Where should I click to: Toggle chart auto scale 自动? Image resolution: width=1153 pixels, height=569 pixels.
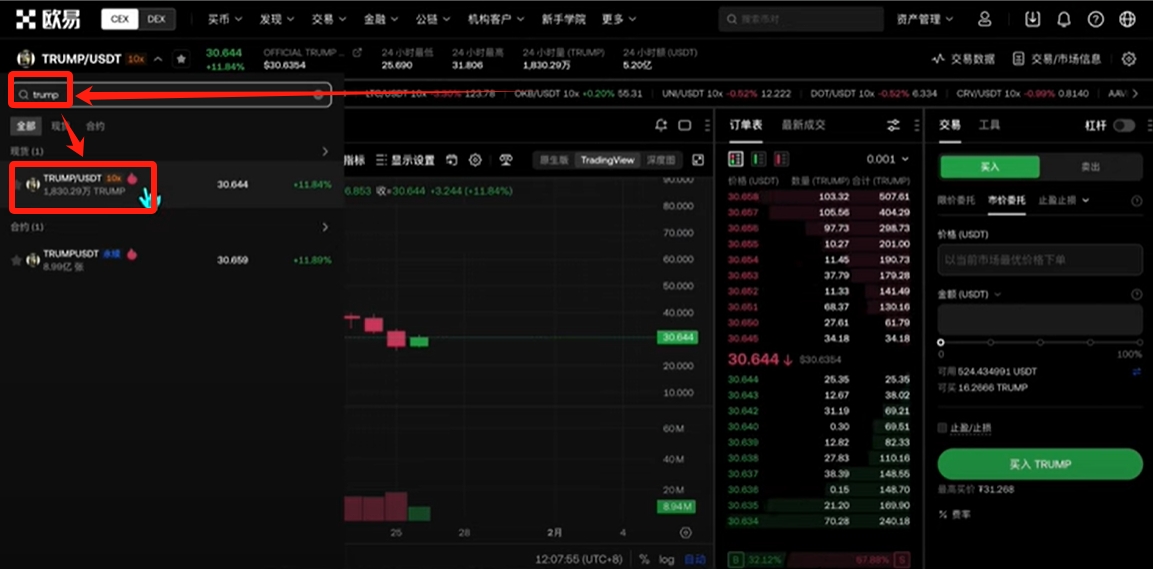coord(693,559)
